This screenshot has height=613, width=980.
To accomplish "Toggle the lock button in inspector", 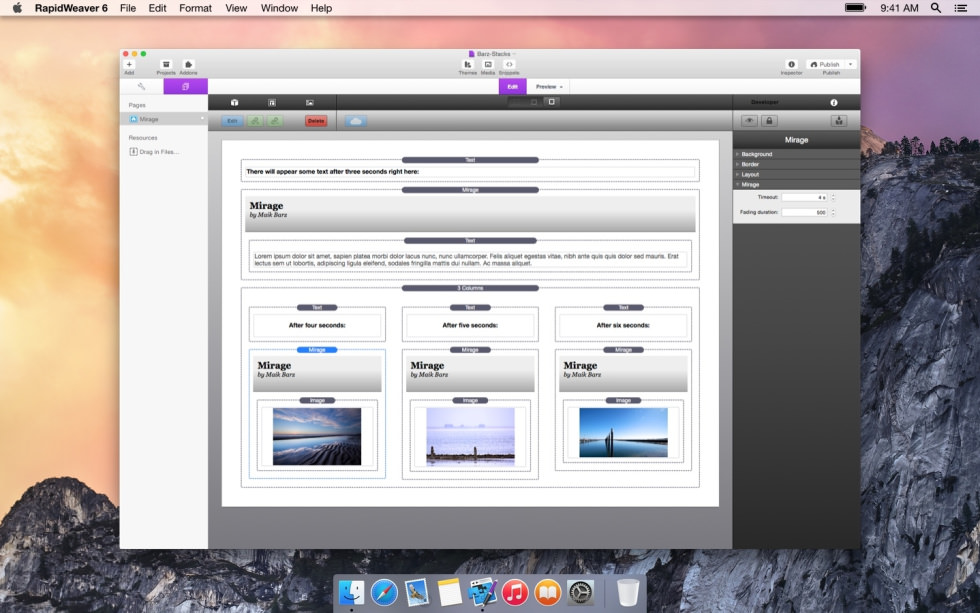I will [x=769, y=121].
